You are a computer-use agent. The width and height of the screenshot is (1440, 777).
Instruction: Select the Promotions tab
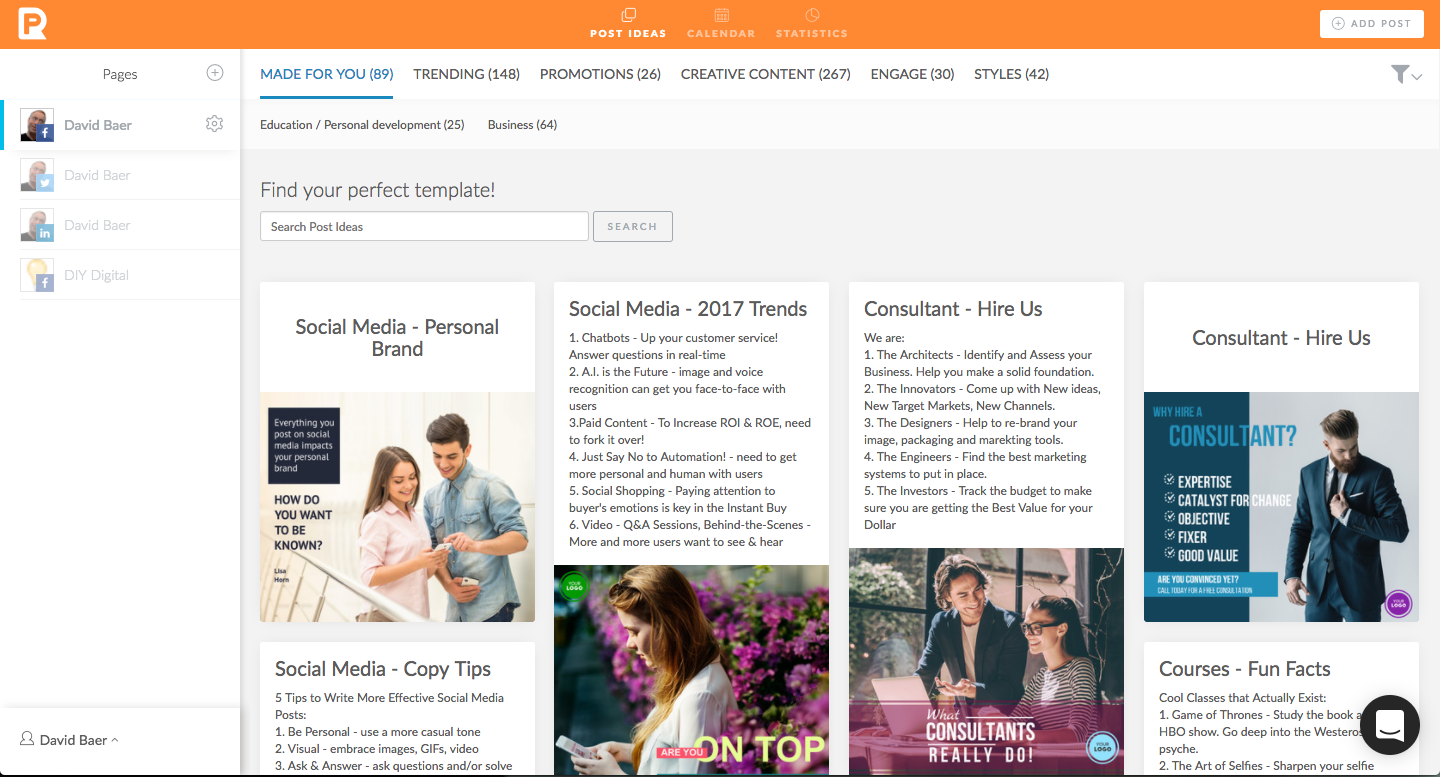[600, 74]
